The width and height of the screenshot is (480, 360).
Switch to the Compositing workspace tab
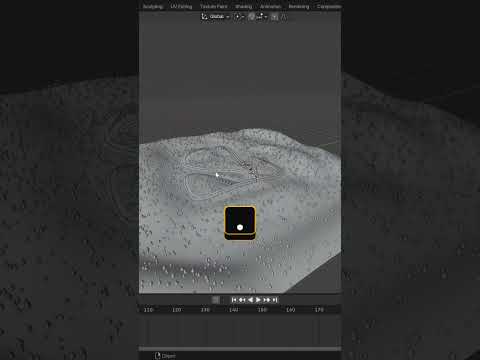pyautogui.click(x=328, y=6)
